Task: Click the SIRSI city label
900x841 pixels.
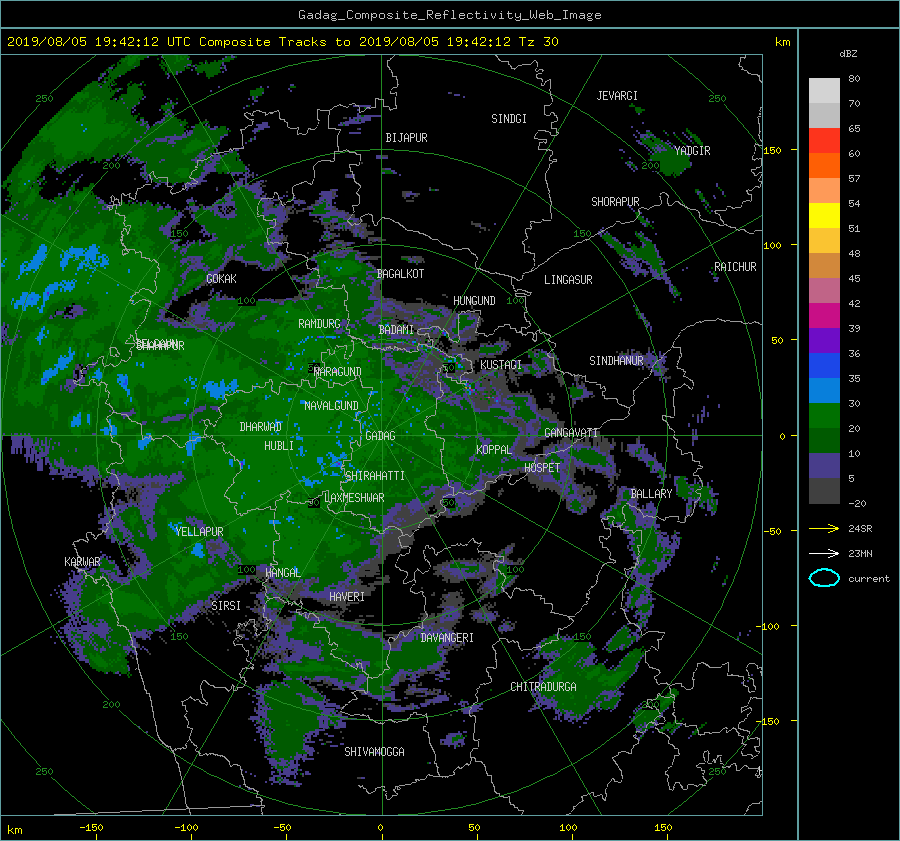Action: 226,606
